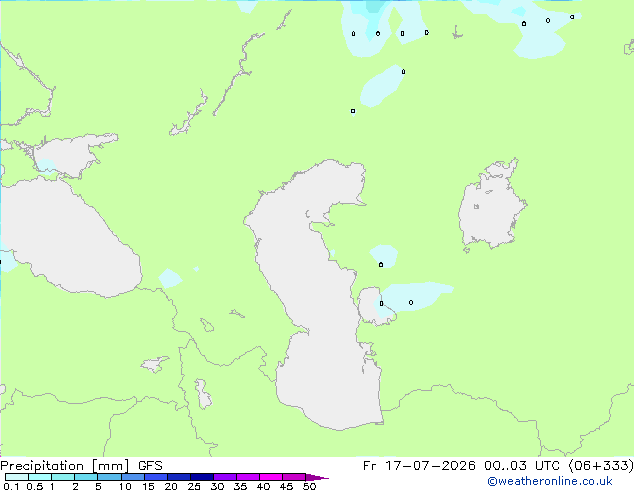Click the 'GFS' model label
This screenshot has width=634, height=490.
tap(150, 466)
